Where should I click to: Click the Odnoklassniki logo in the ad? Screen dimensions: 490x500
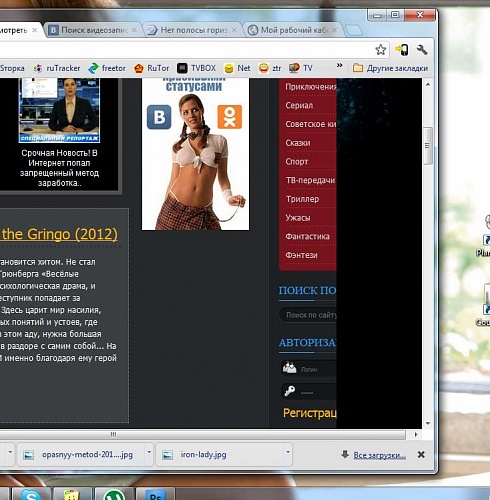230,117
